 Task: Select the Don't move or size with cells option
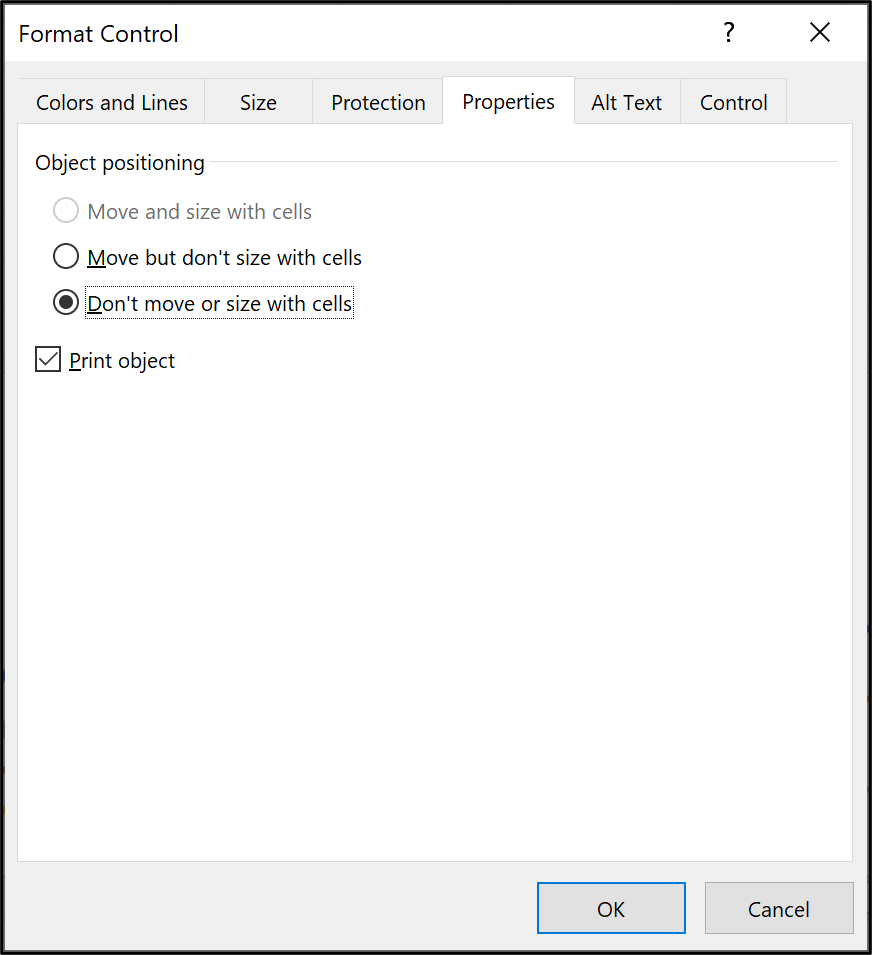tap(65, 301)
